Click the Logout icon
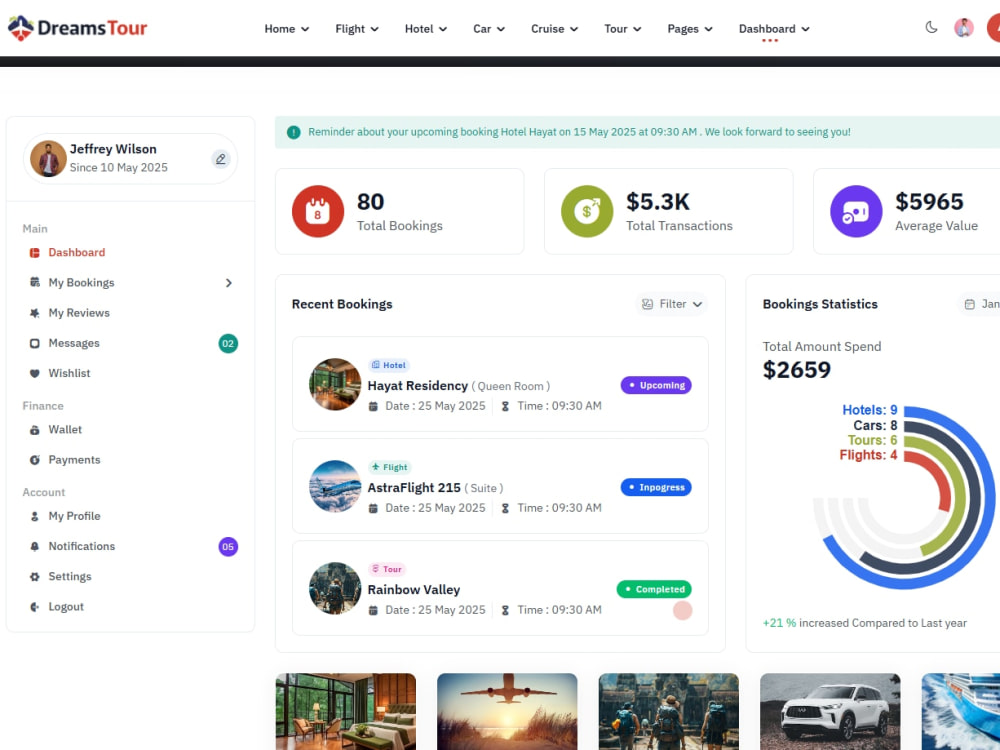Image resolution: width=1000 pixels, height=750 pixels. click(x=34, y=607)
